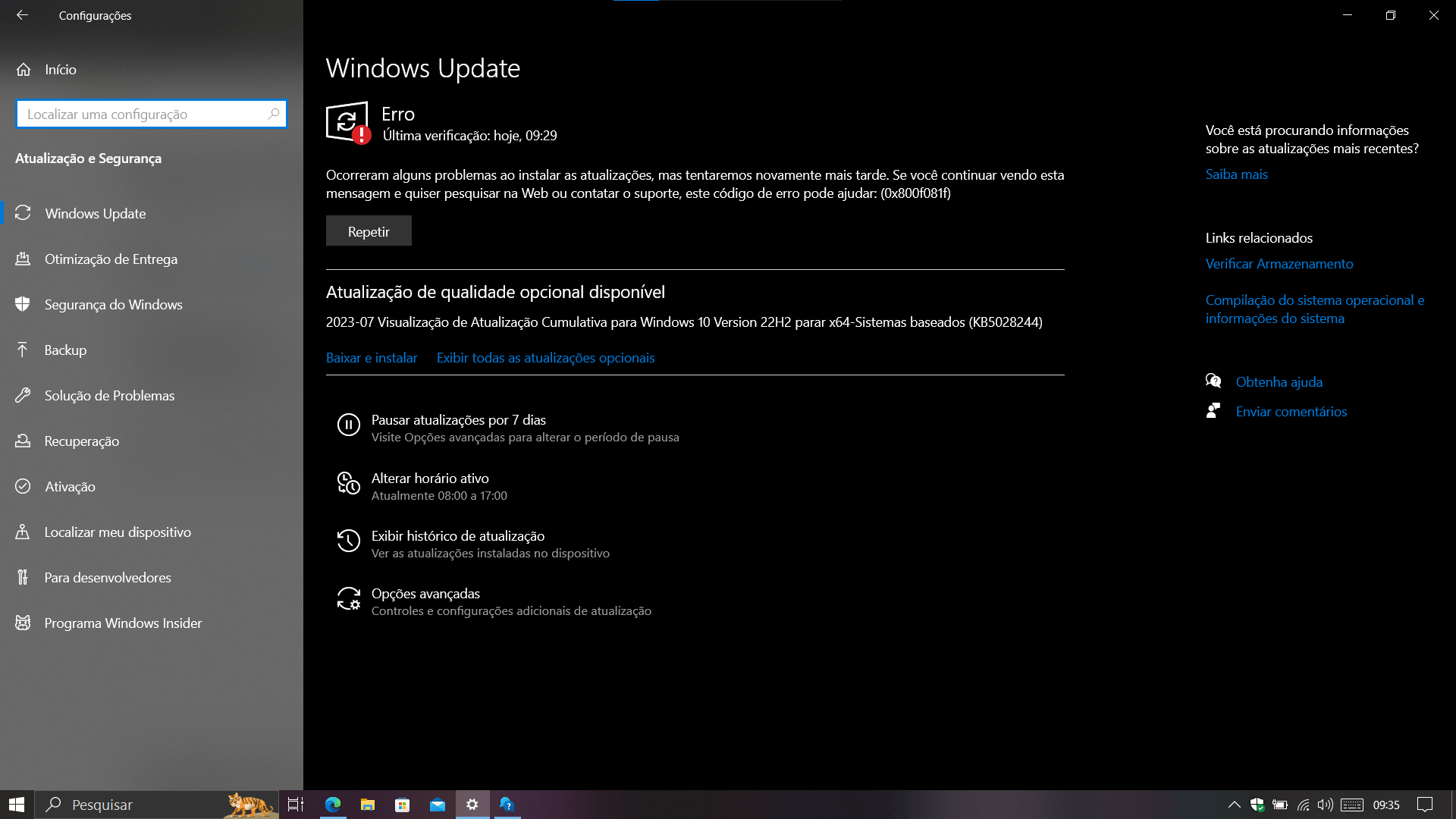
Task: Click the pause updates icon
Action: click(x=348, y=425)
